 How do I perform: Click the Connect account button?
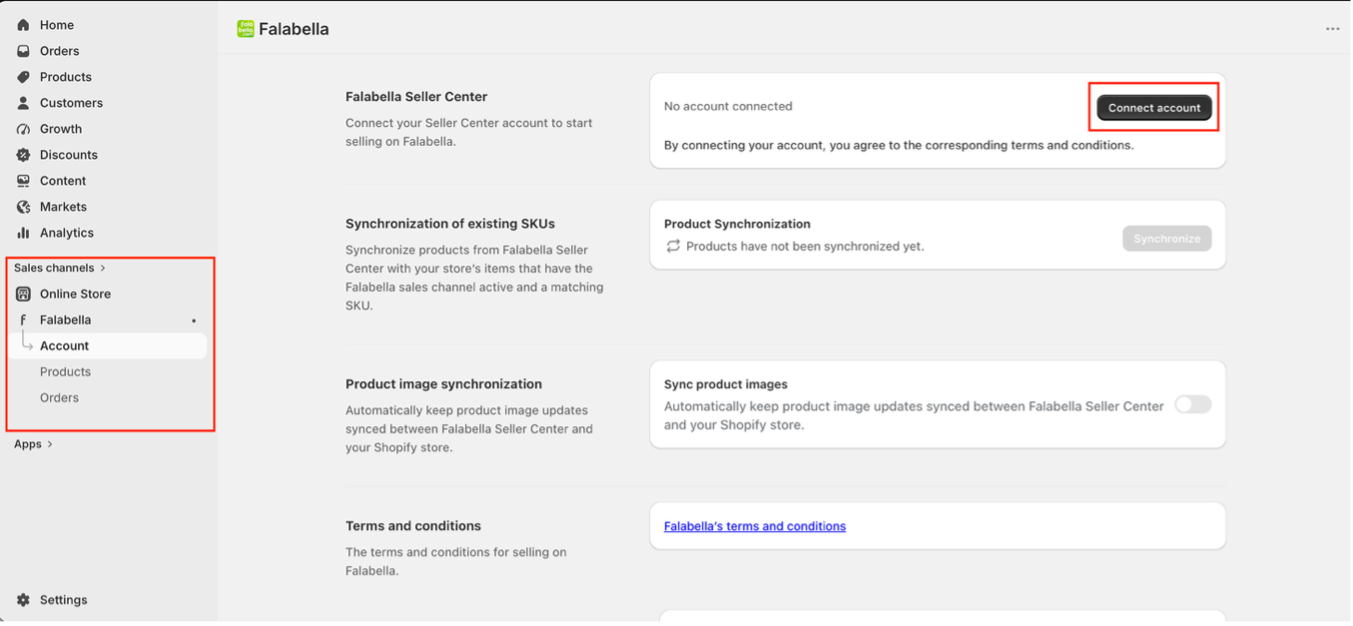pos(1154,108)
